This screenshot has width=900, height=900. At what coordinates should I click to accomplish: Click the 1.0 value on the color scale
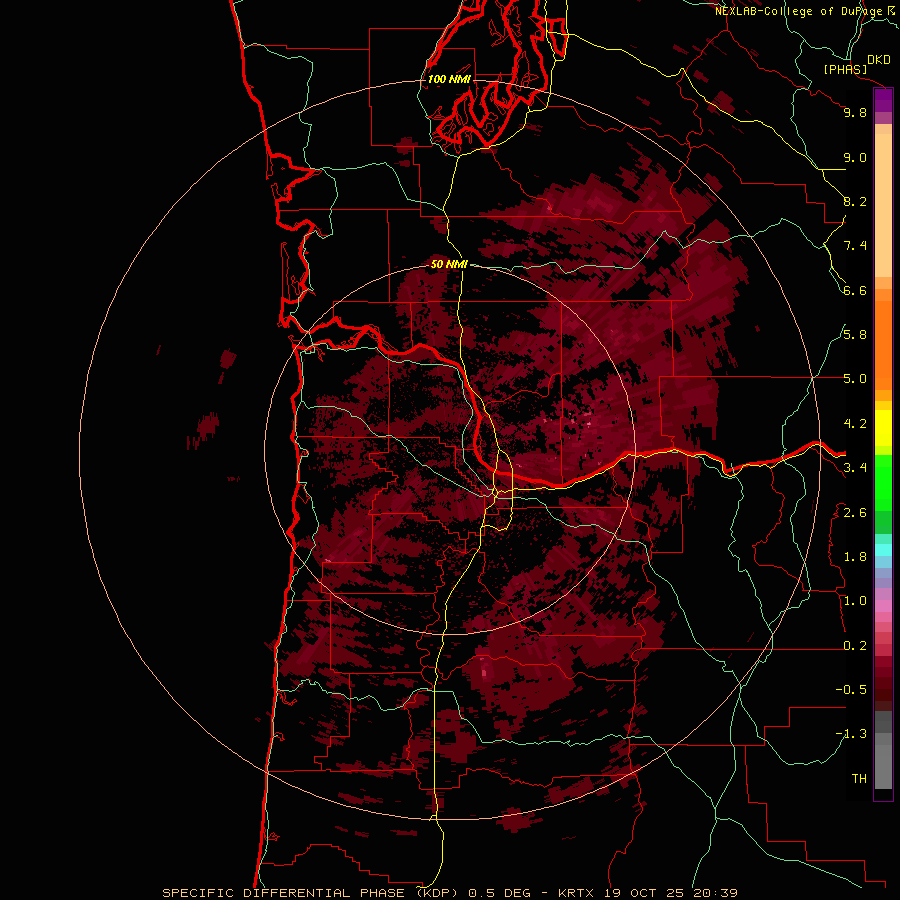tap(855, 601)
